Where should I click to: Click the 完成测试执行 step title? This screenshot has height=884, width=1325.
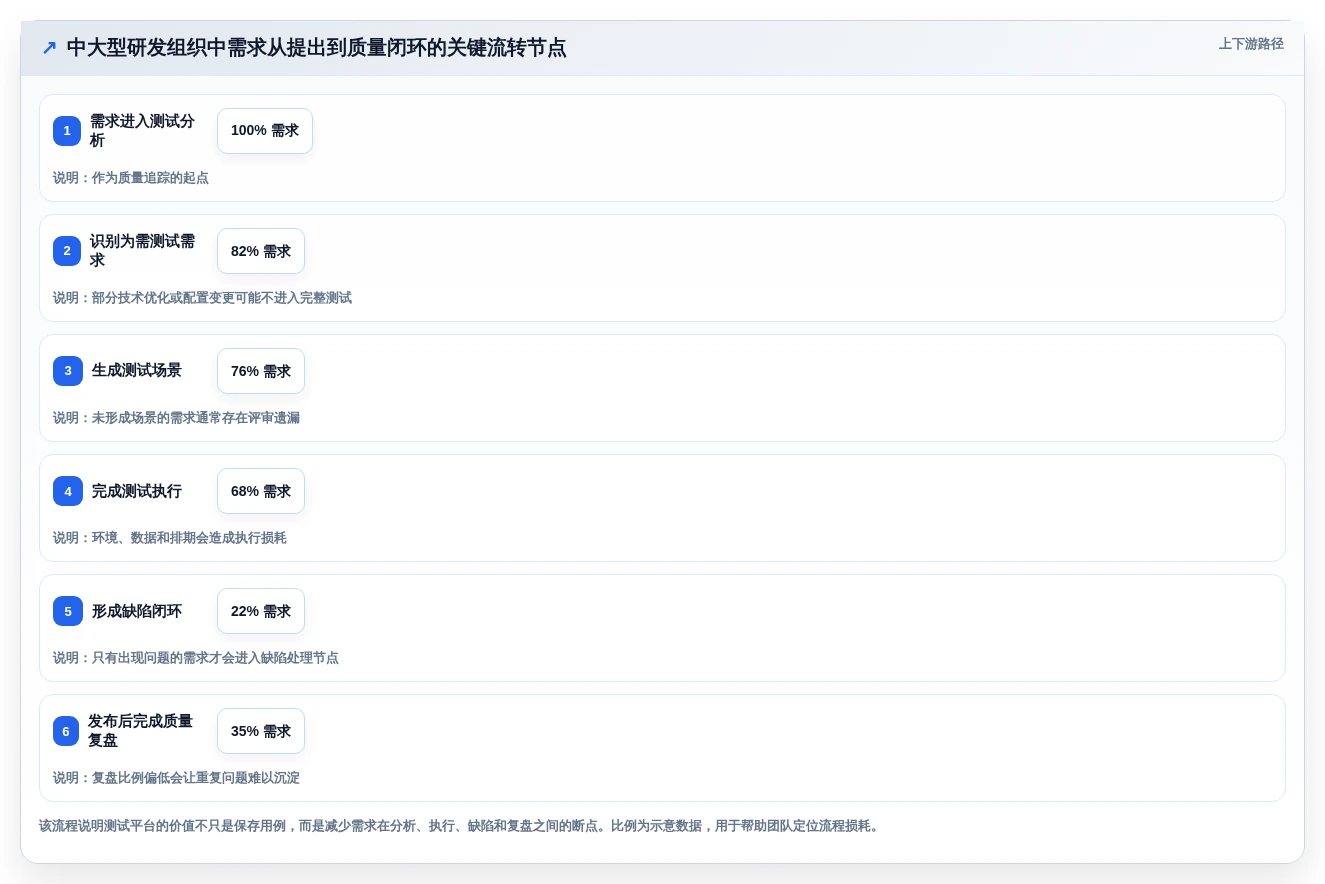tap(137, 491)
